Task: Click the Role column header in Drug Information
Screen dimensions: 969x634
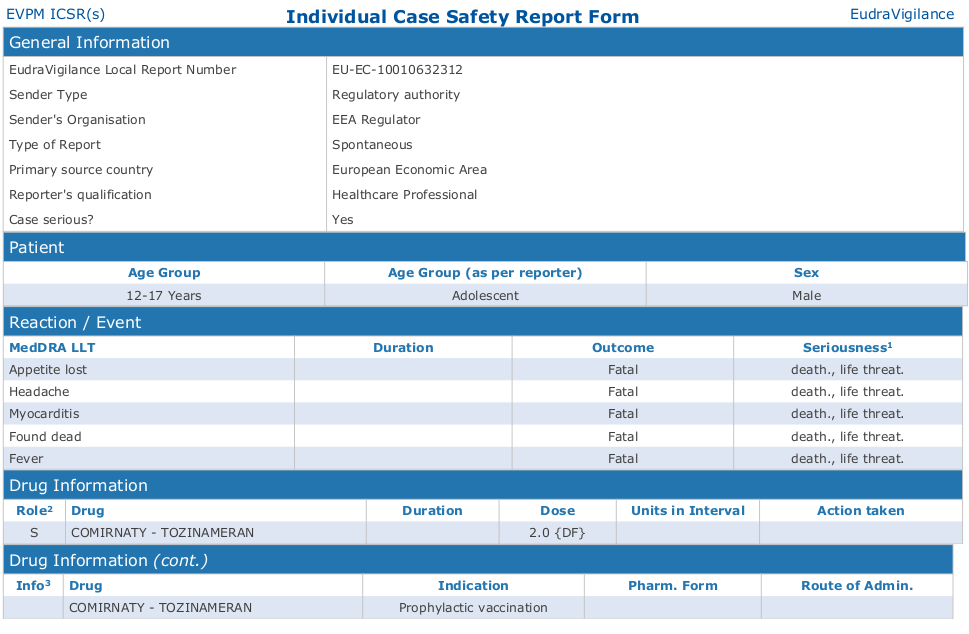Action: 34,510
